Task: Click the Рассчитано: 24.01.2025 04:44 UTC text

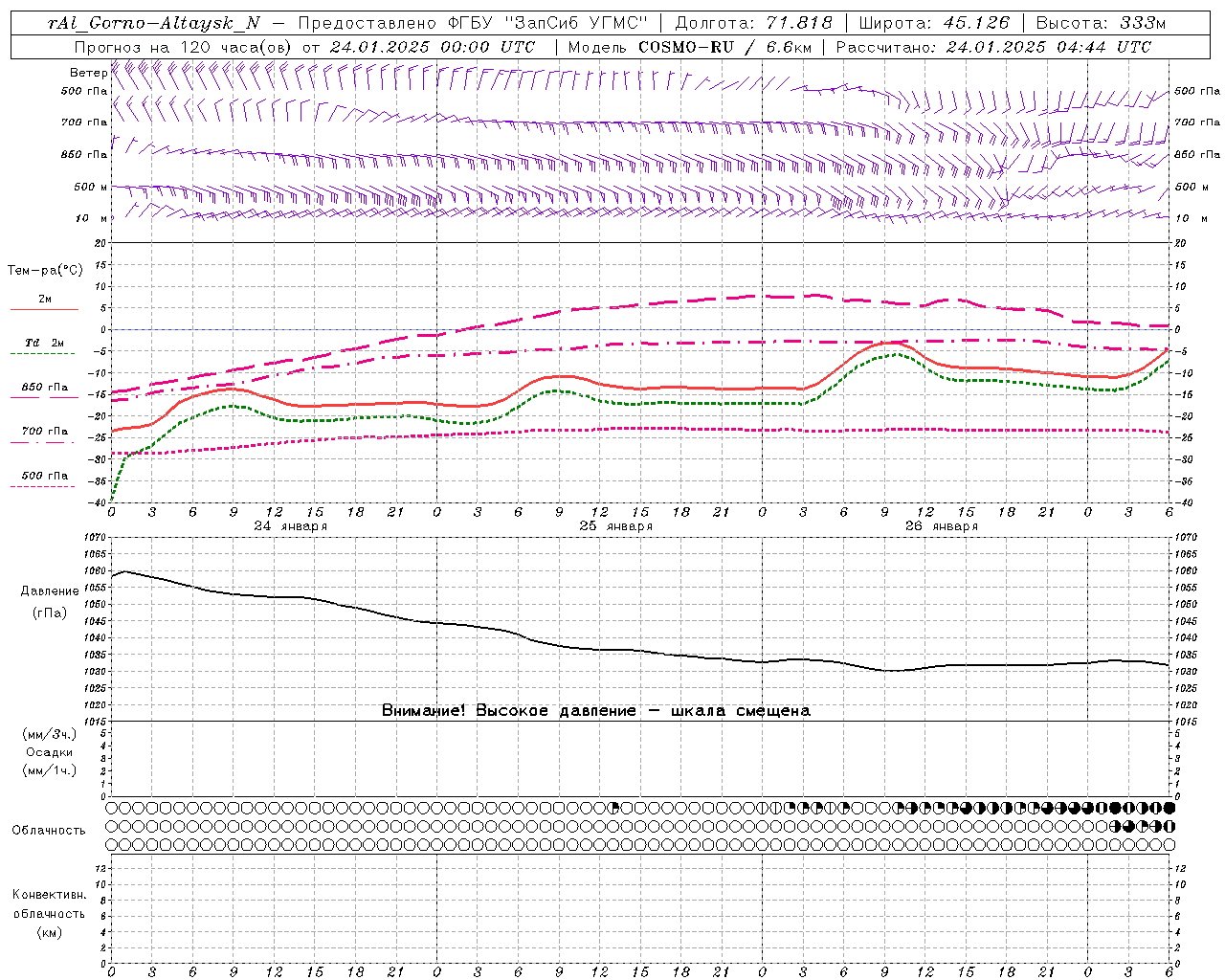Action: click(x=993, y=47)
